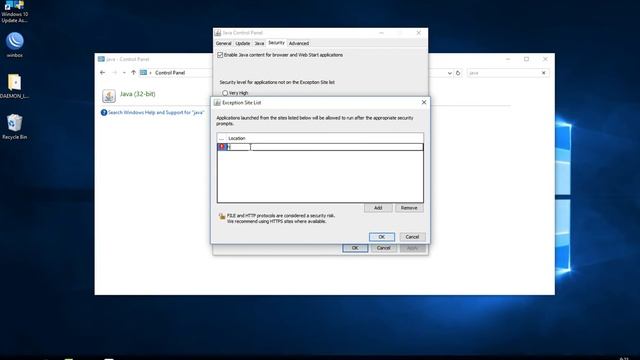Open the Java (32-bit) coffee cup icon
The height and width of the screenshot is (360, 640).
coord(109,96)
